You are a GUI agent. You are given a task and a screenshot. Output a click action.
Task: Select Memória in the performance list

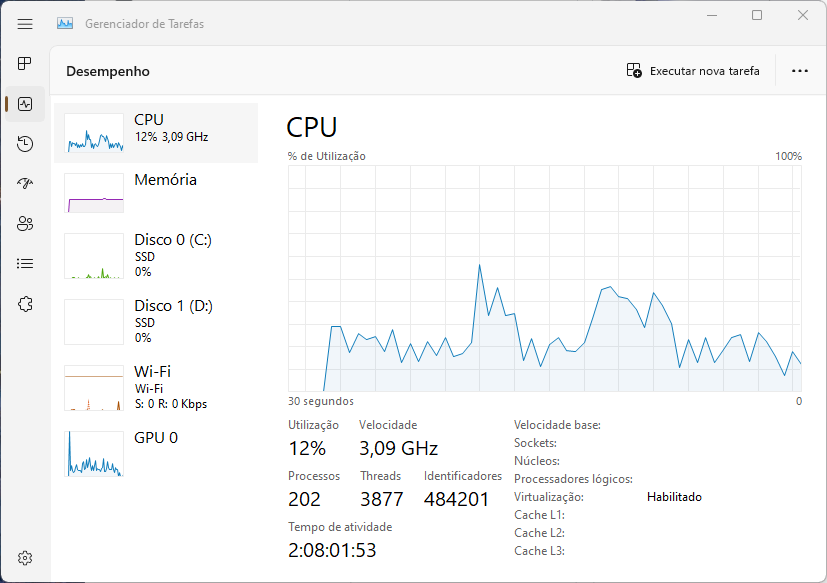156,193
